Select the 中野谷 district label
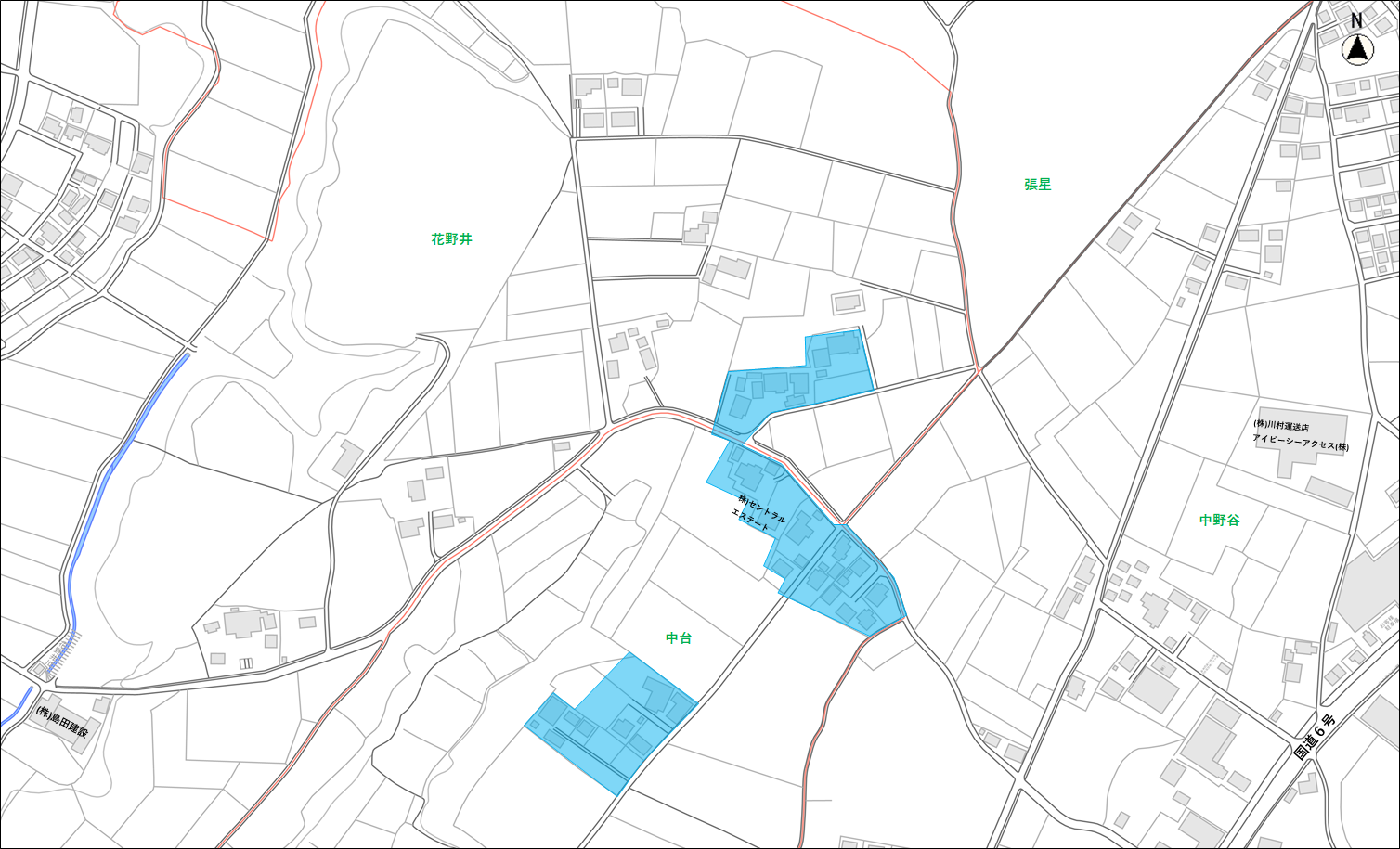 [x=1219, y=520]
